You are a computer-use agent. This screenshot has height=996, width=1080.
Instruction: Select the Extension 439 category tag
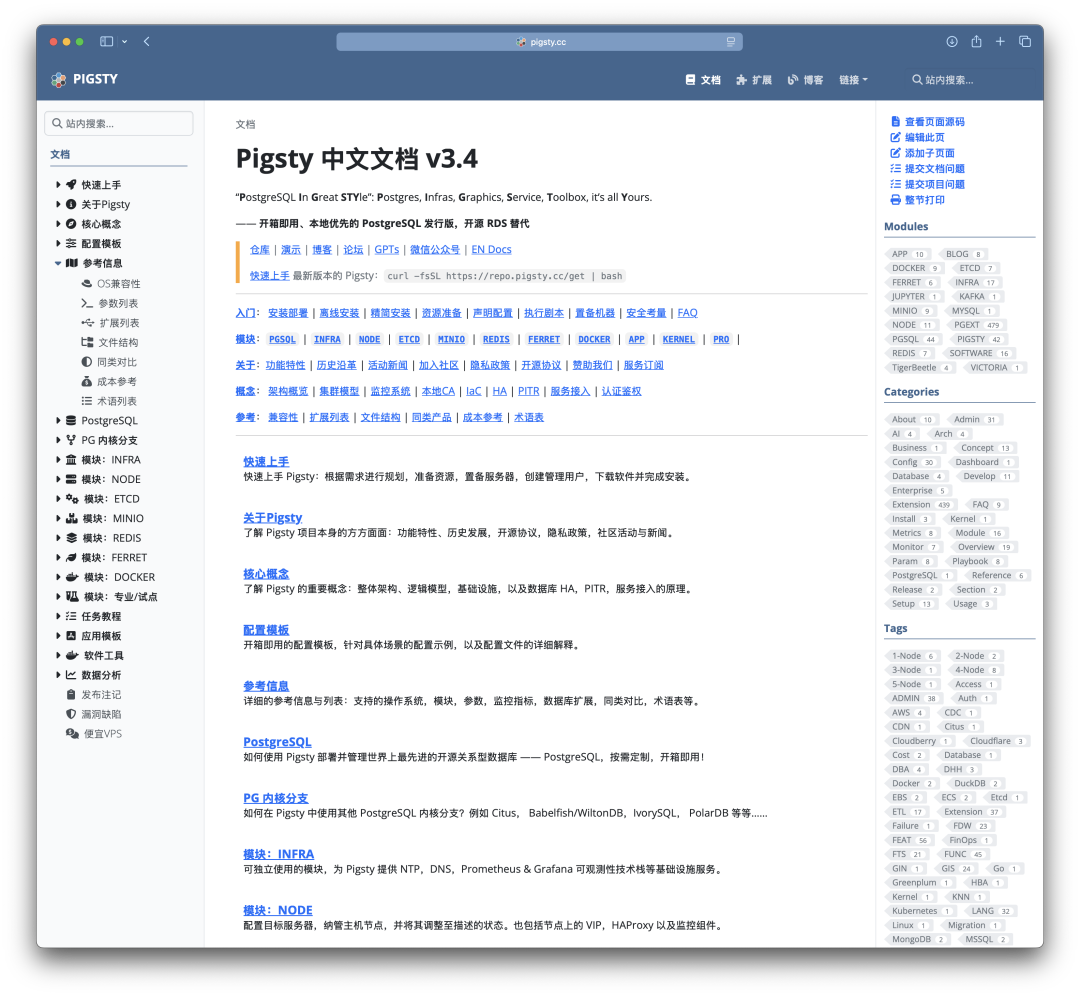920,505
